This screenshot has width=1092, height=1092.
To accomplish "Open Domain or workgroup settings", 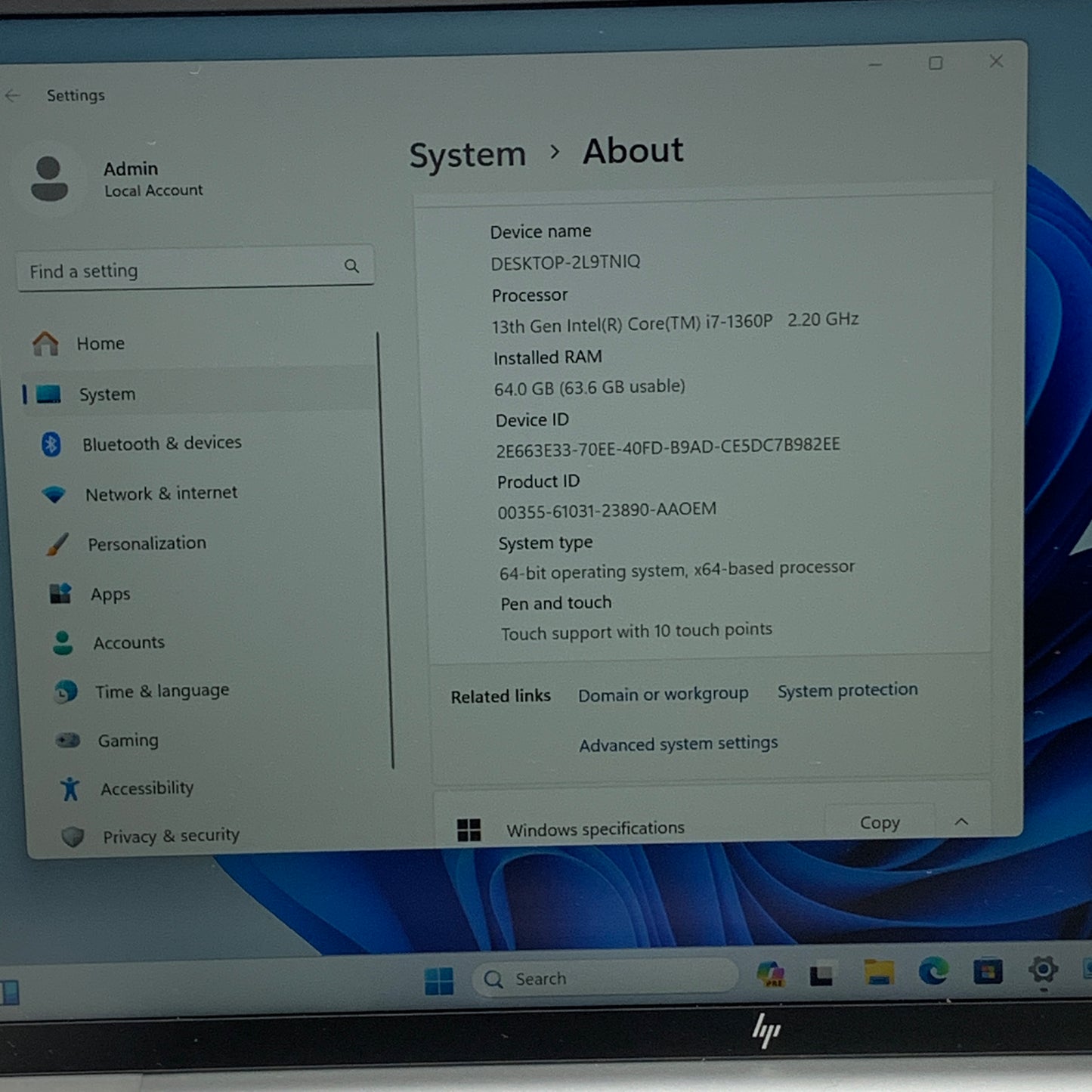I will (x=663, y=694).
